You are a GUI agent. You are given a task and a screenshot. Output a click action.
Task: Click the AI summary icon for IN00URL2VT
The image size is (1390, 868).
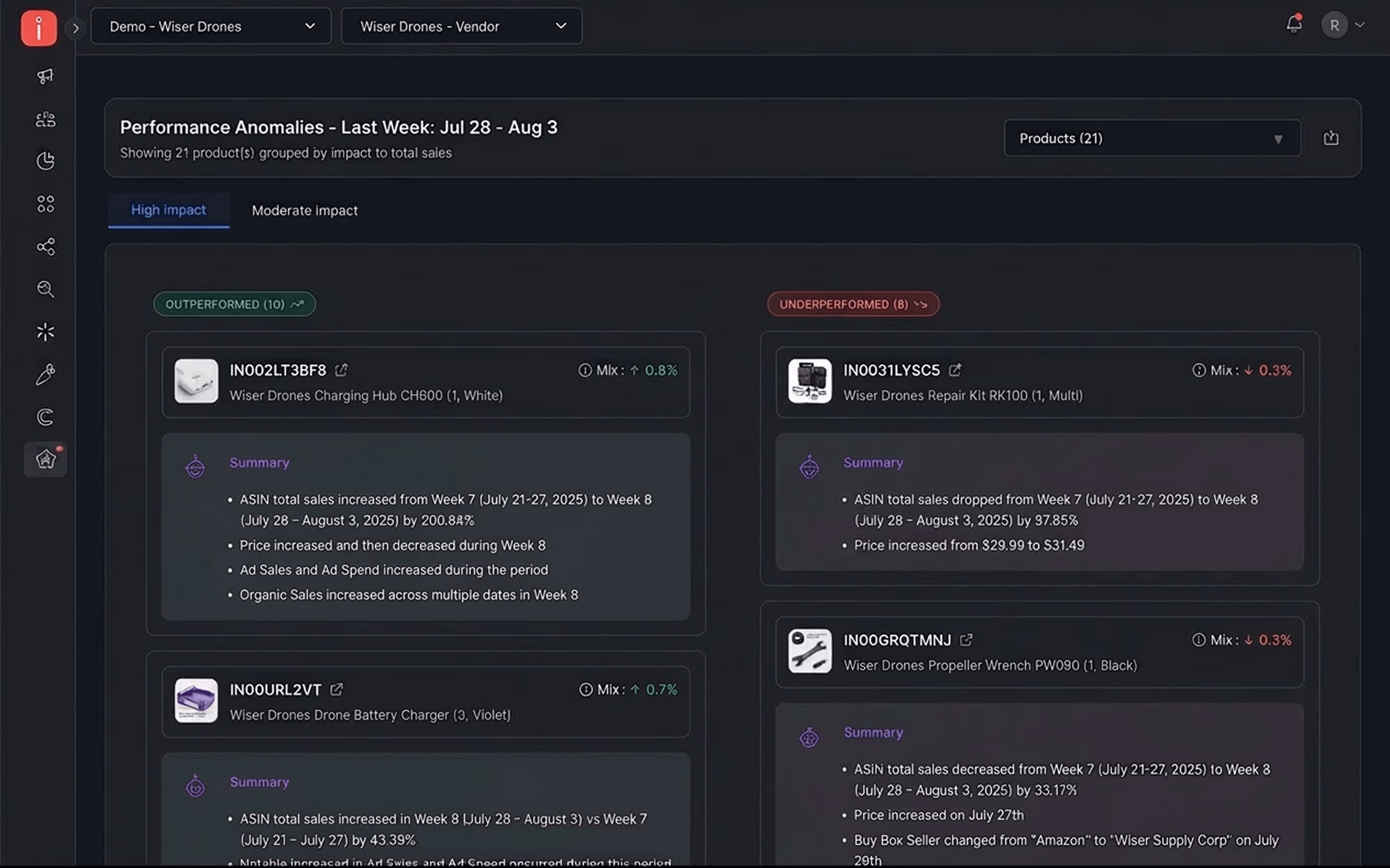point(195,786)
